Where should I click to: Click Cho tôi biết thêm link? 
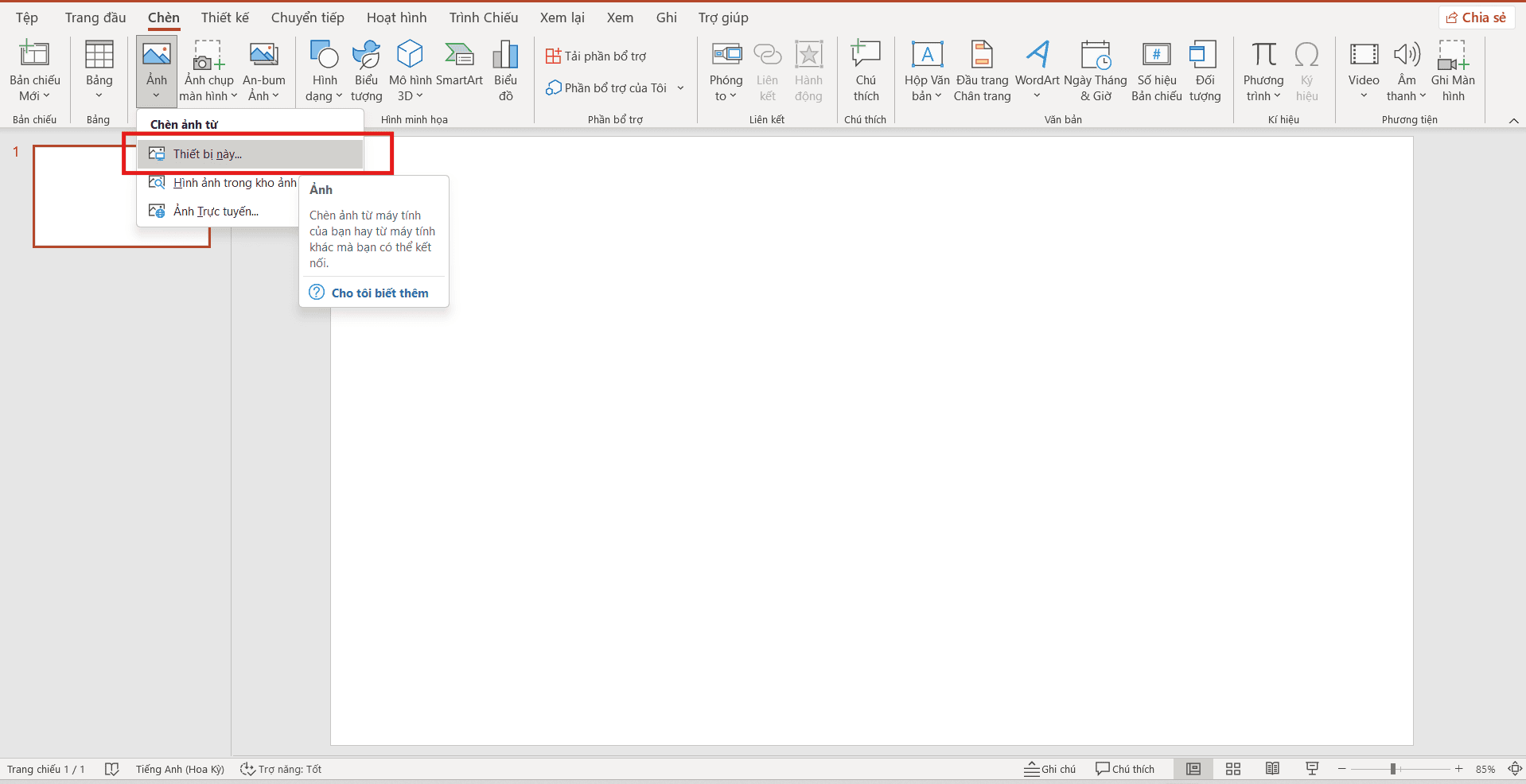tap(380, 293)
